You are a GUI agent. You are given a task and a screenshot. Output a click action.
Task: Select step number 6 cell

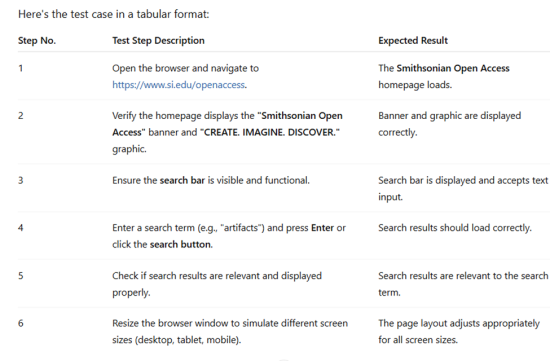21,323
